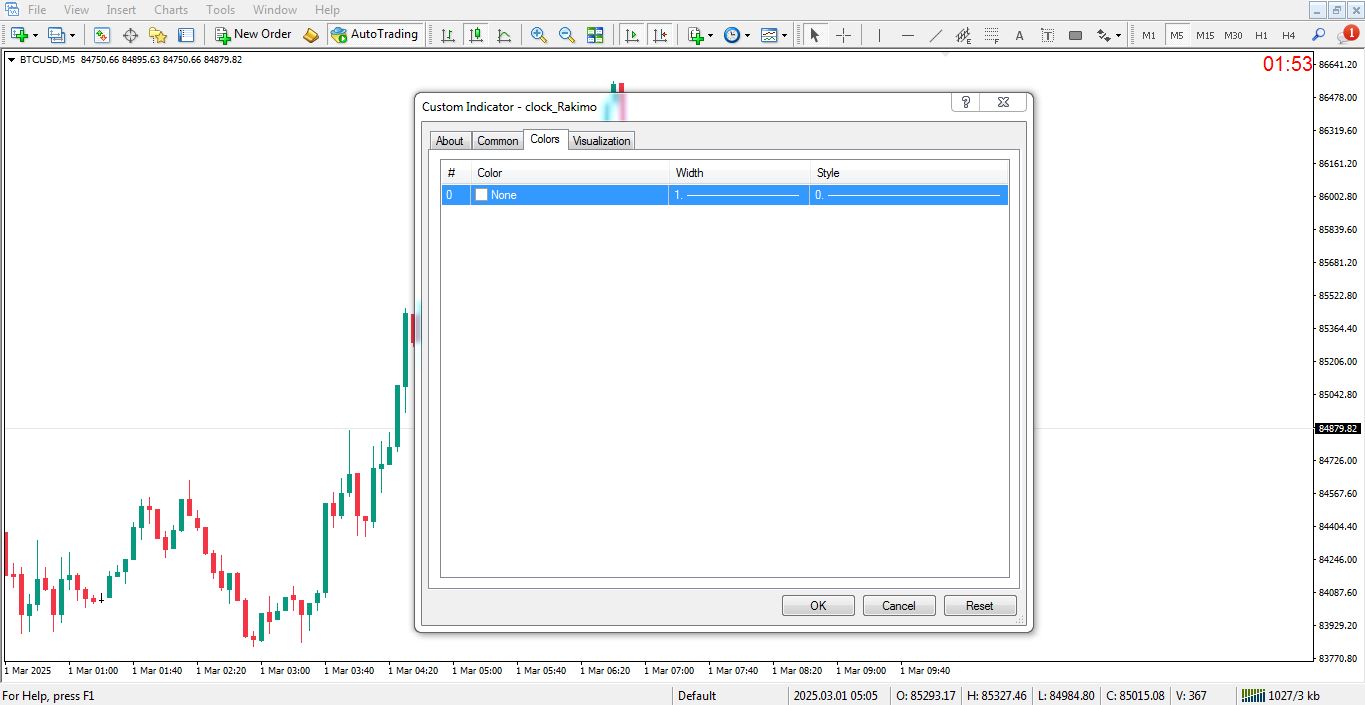Pick the None color swatch in row 0
1365x705 pixels.
pos(481,195)
